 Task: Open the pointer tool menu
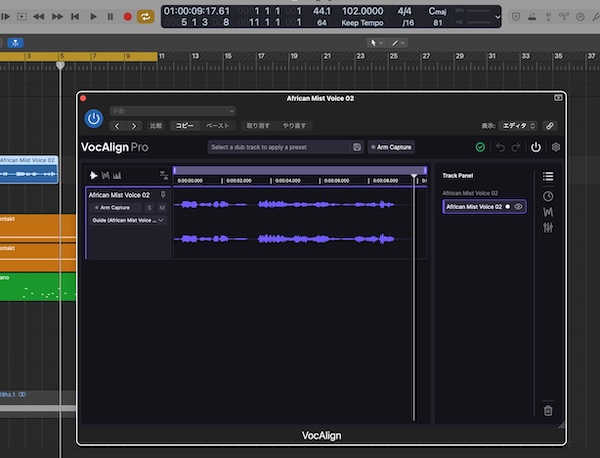pos(376,43)
